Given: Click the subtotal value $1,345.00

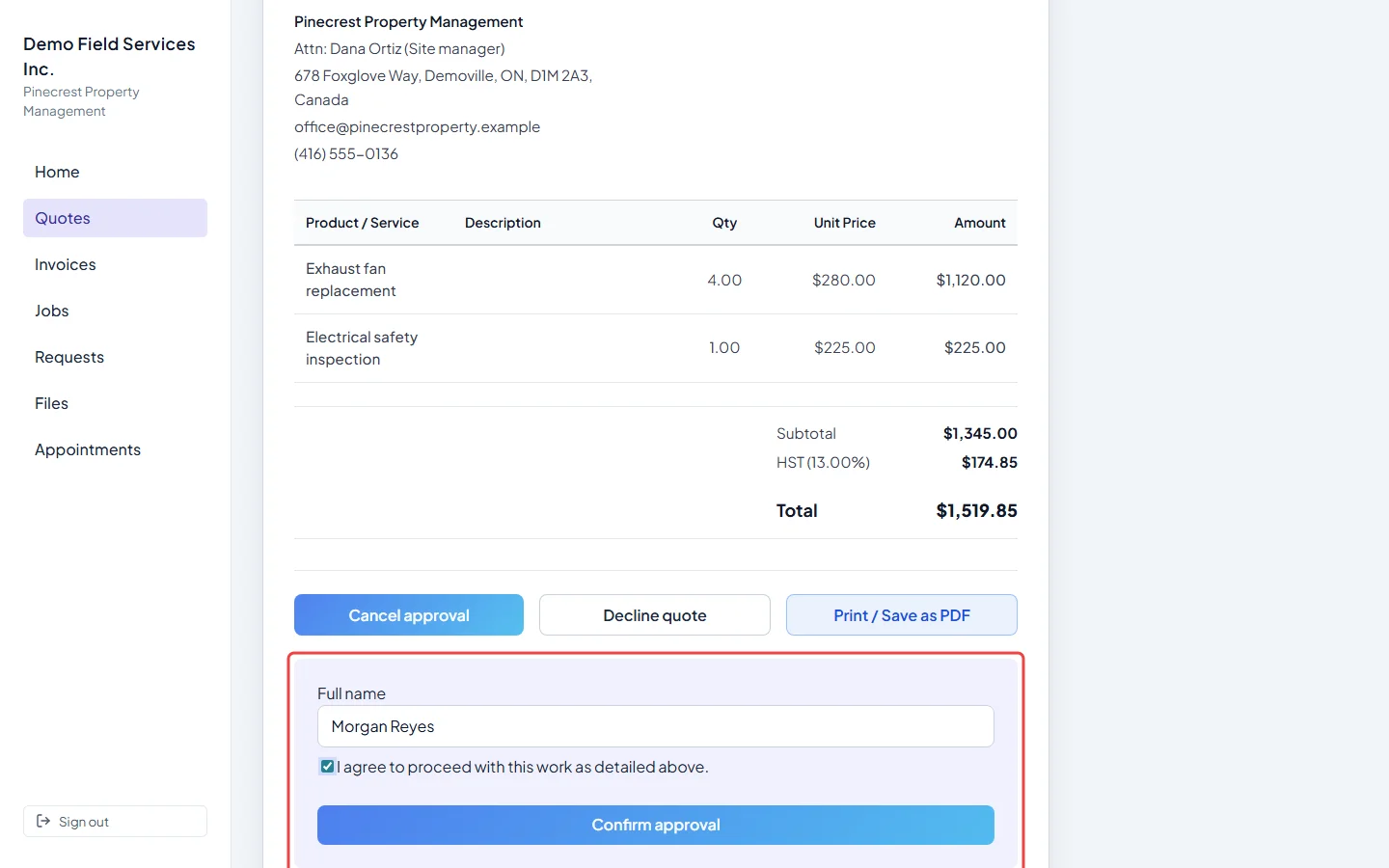Looking at the screenshot, I should click(x=980, y=433).
